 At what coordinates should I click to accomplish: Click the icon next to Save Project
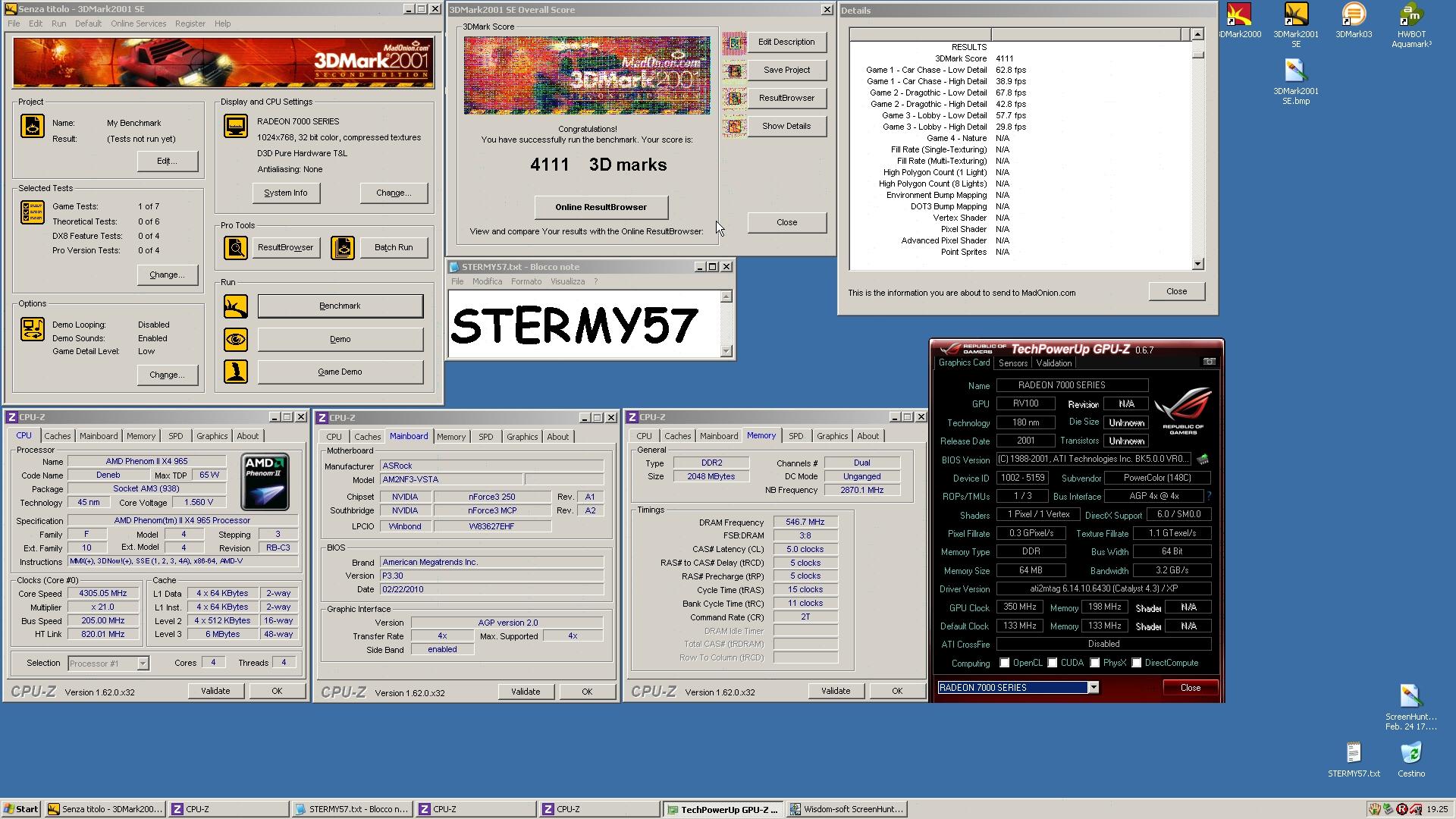(734, 71)
